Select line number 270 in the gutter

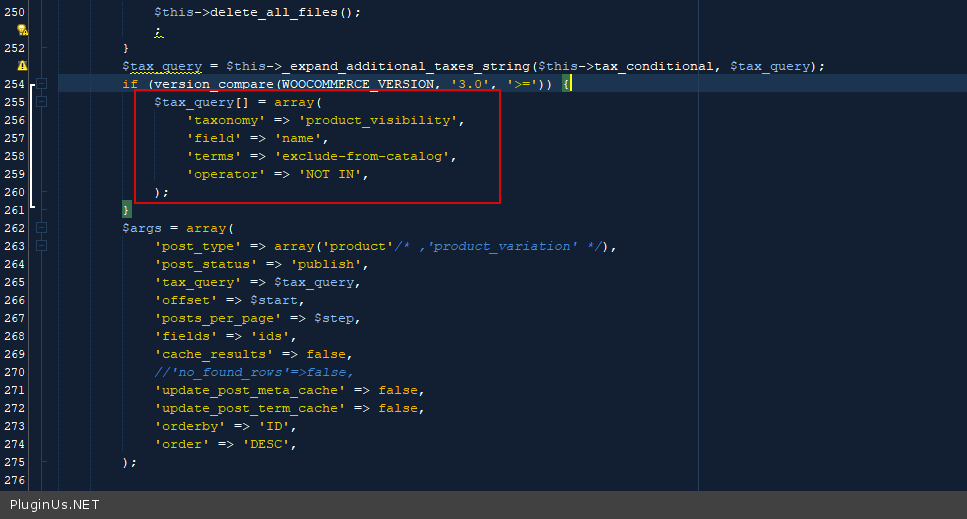[x=14, y=372]
